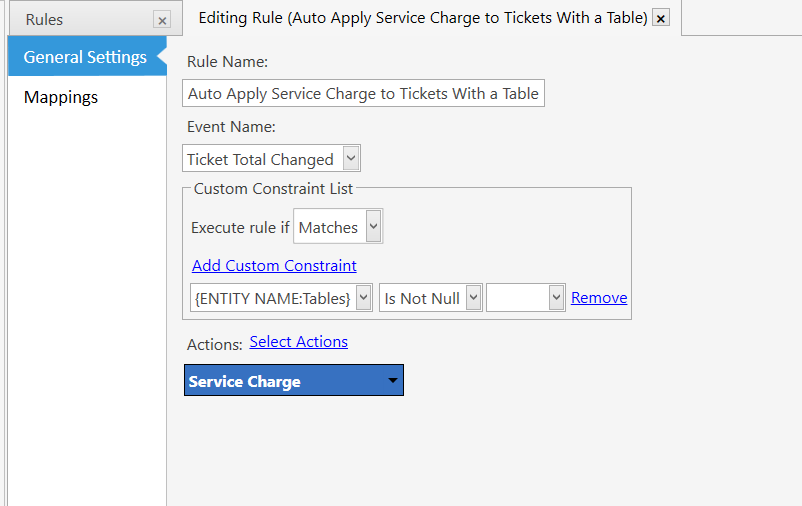Click the Rule Name text field

(364, 94)
